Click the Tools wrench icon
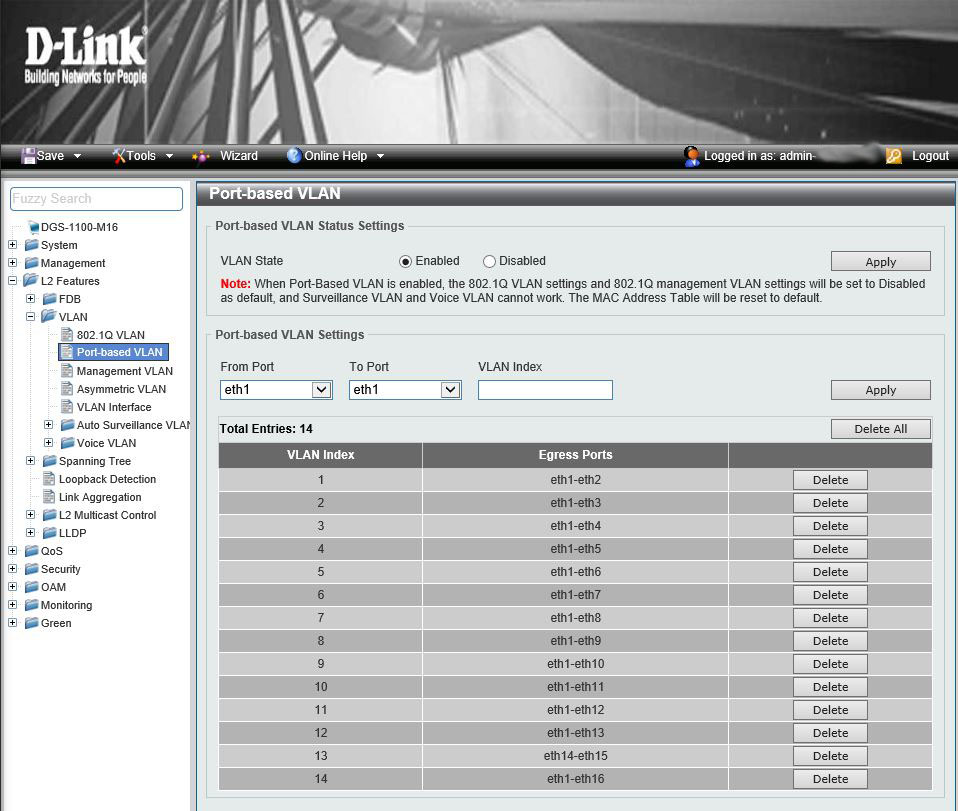The width and height of the screenshot is (958, 811). point(119,156)
